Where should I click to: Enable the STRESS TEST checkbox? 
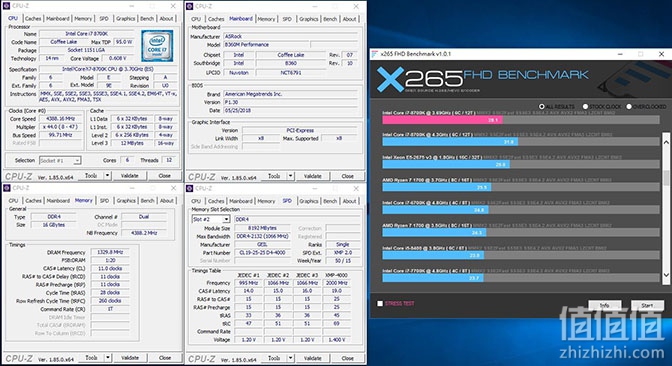380,303
